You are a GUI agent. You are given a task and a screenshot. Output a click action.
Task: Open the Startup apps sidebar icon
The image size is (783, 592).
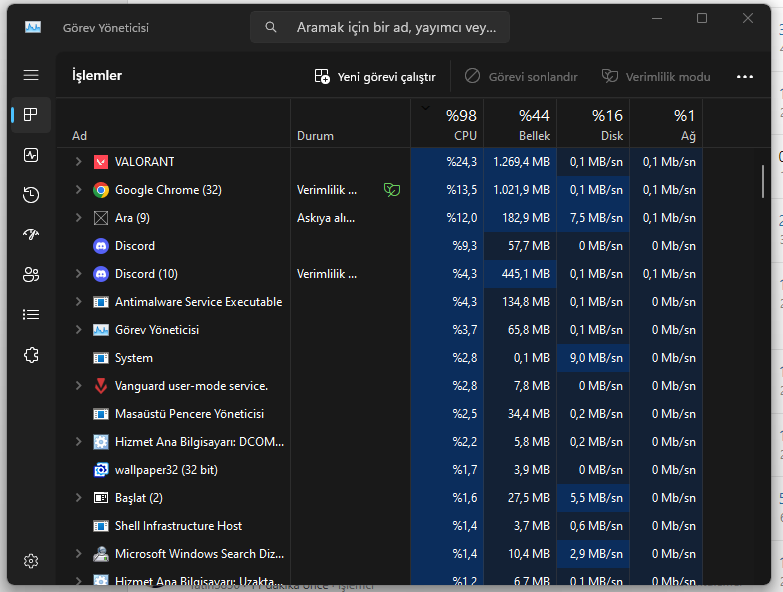tap(31, 234)
